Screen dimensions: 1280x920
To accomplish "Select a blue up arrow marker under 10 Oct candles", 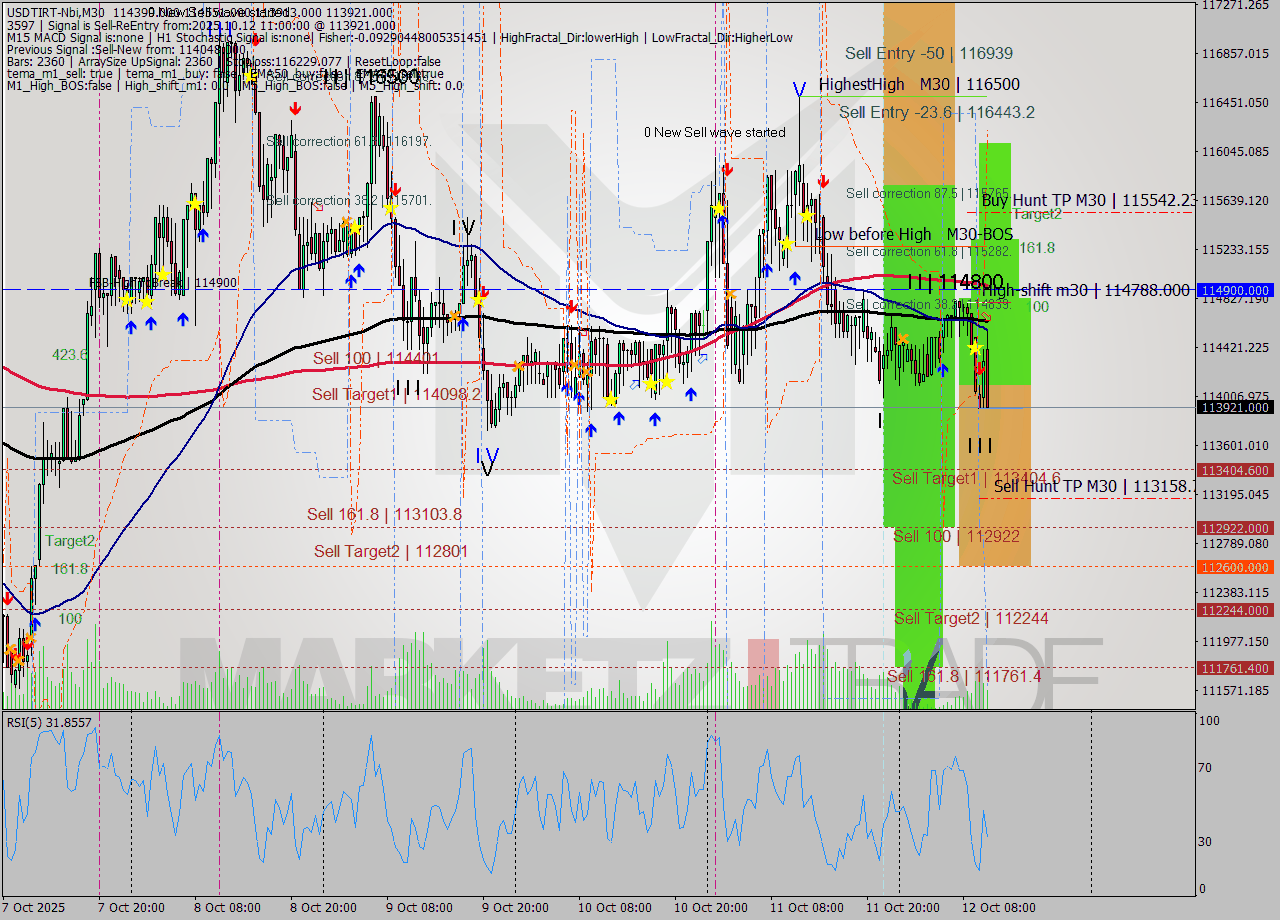I will tap(655, 419).
